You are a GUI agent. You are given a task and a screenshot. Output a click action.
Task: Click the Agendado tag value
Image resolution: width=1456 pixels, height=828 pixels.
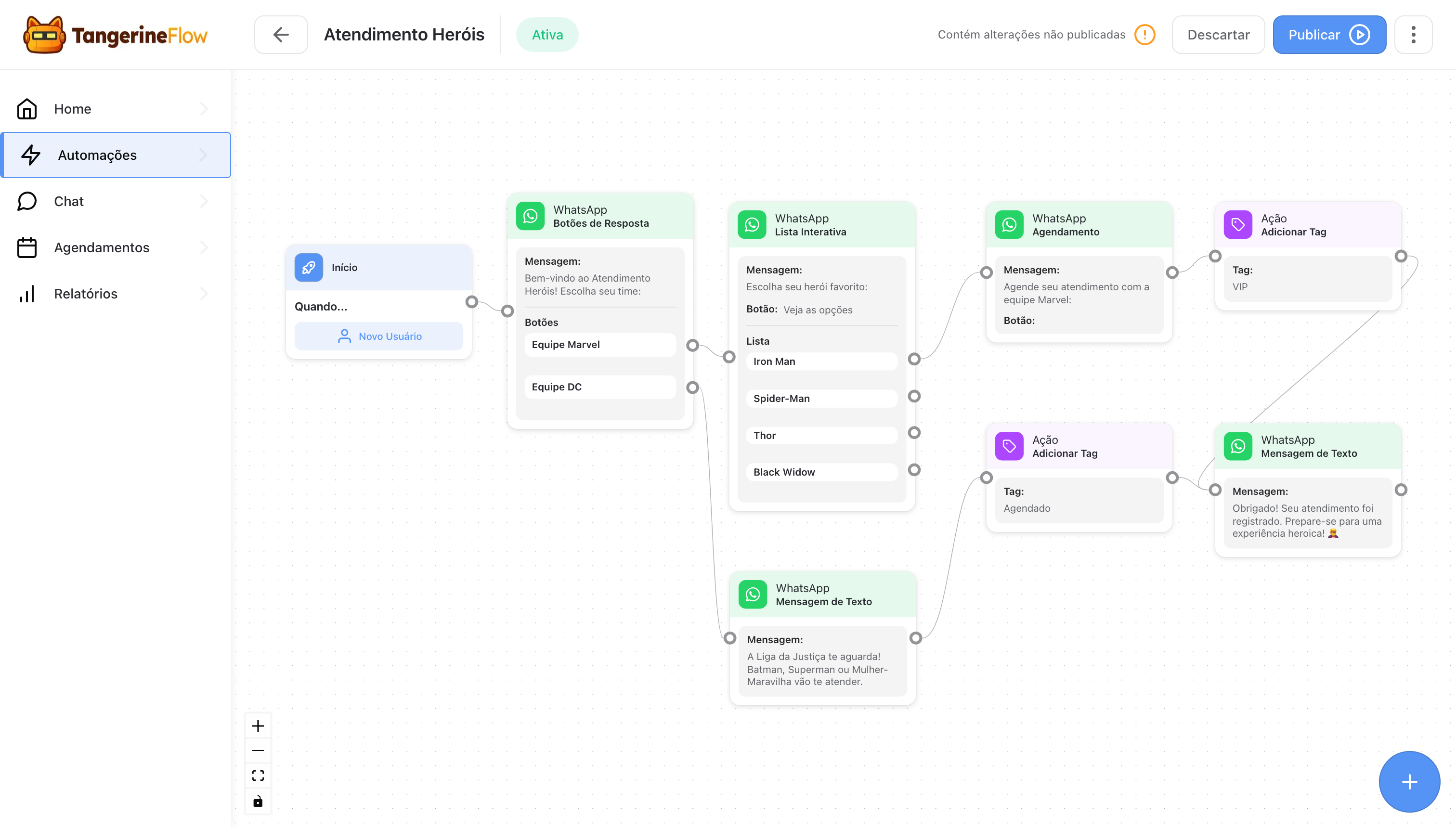click(x=1027, y=508)
